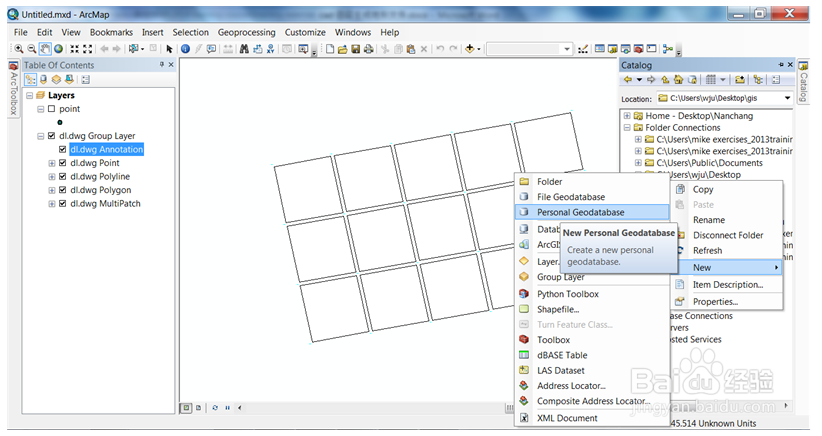Click Connect To Folder icon in Catalog

point(740,80)
